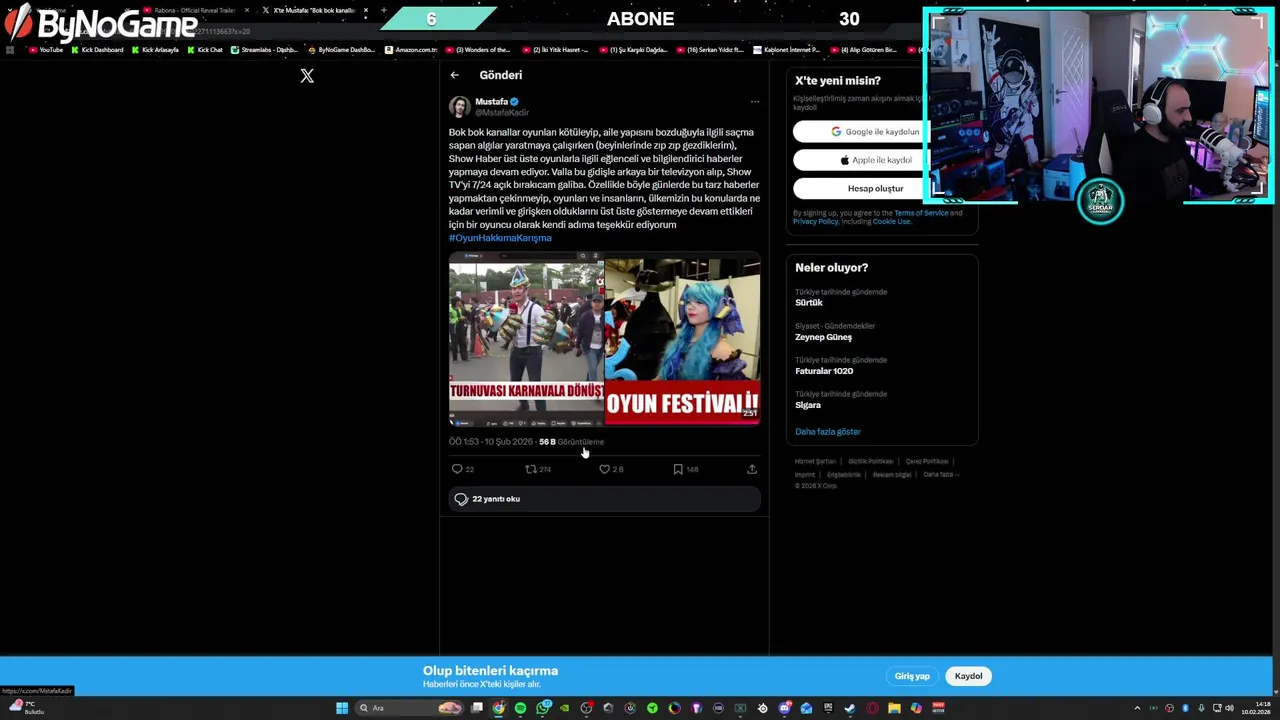Open the Kablonet İnternet bookmark
This screenshot has width=1280, height=720.
(787, 49)
